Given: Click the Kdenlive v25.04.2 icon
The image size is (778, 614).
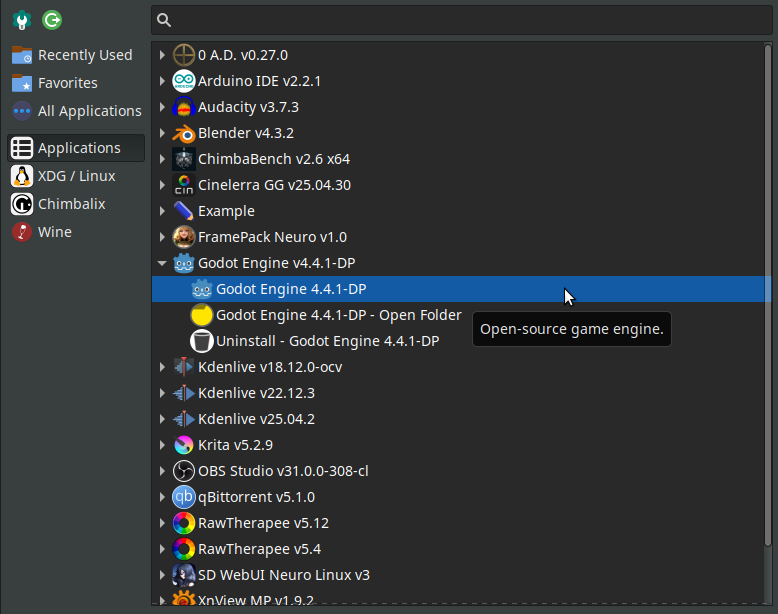Looking at the screenshot, I should click(x=184, y=419).
